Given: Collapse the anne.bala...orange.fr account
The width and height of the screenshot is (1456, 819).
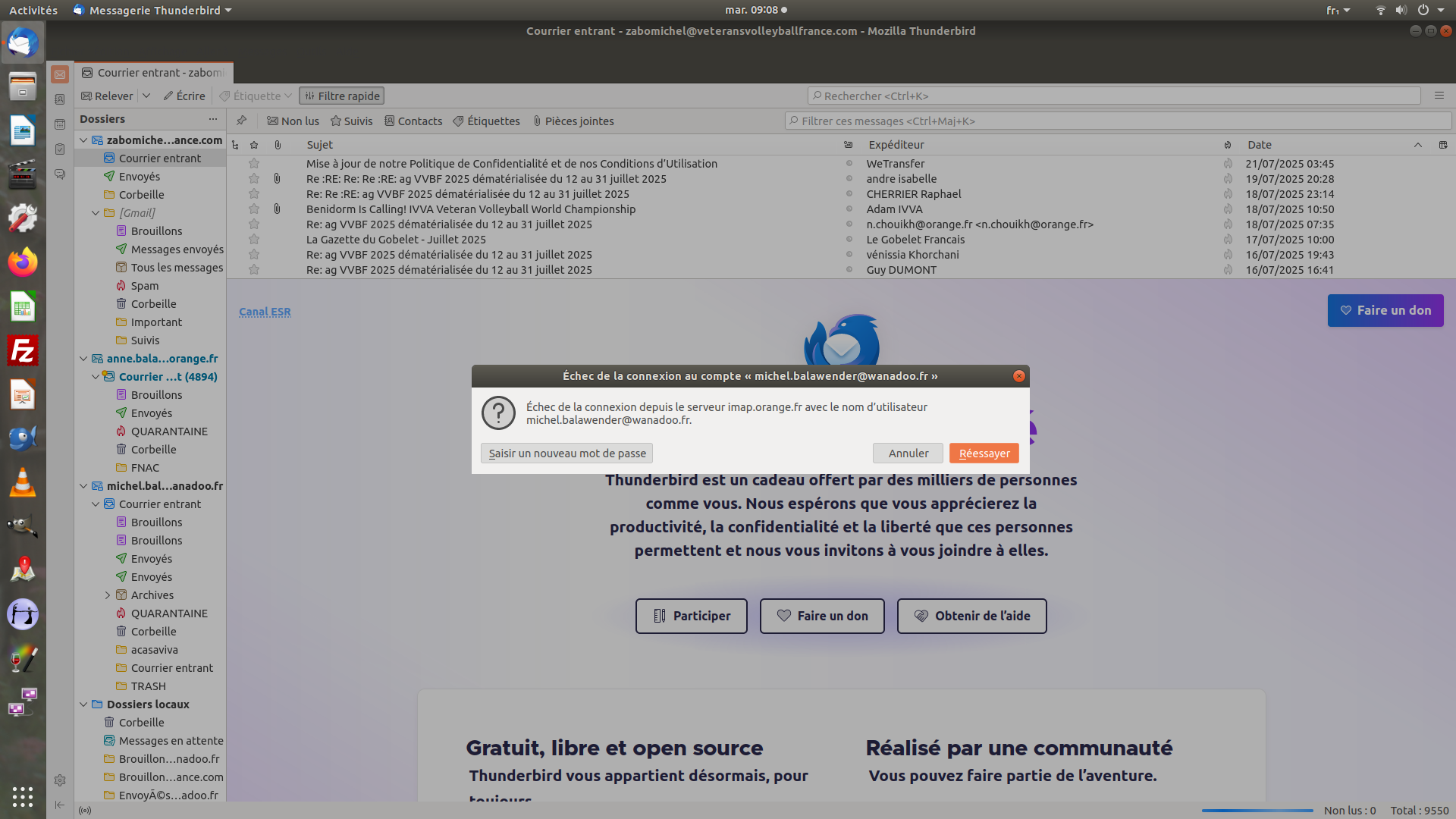Looking at the screenshot, I should pos(83,359).
